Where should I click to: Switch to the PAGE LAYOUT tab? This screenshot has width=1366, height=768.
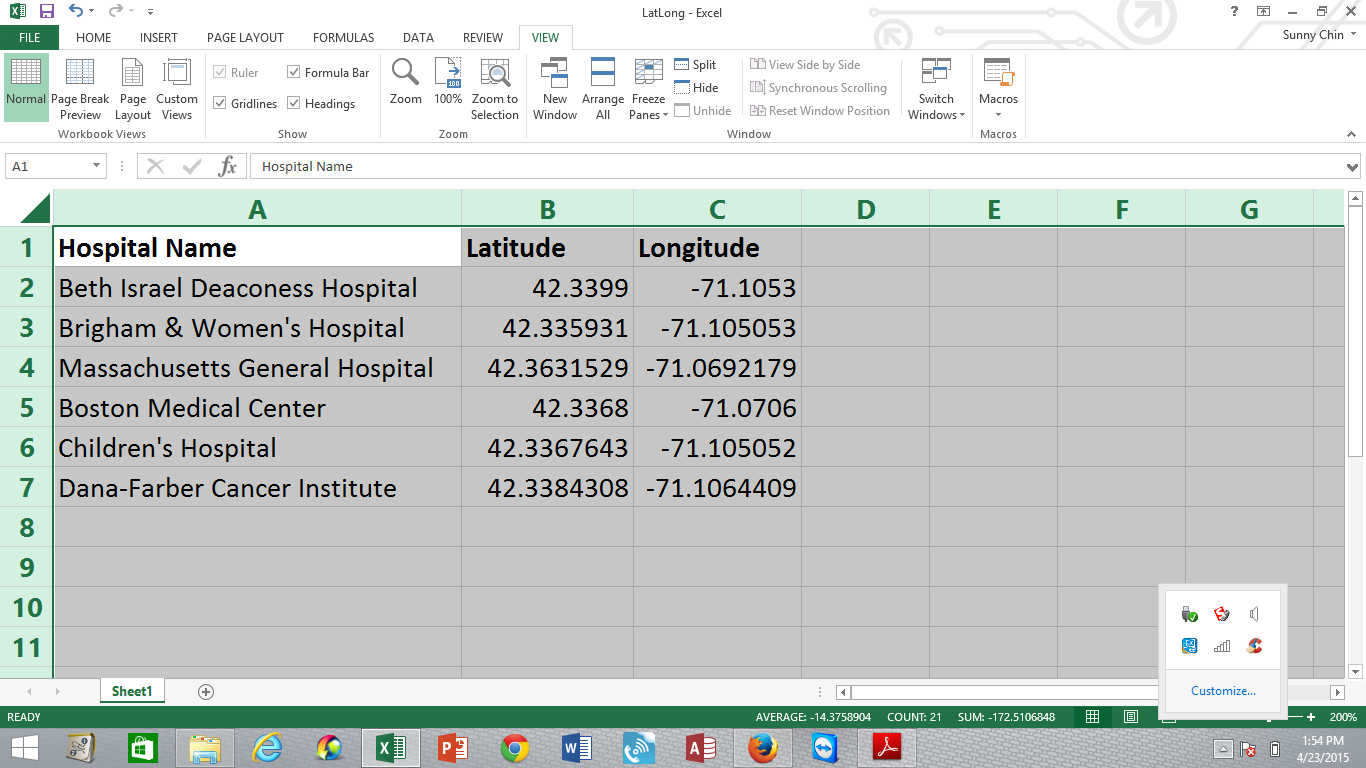point(245,38)
